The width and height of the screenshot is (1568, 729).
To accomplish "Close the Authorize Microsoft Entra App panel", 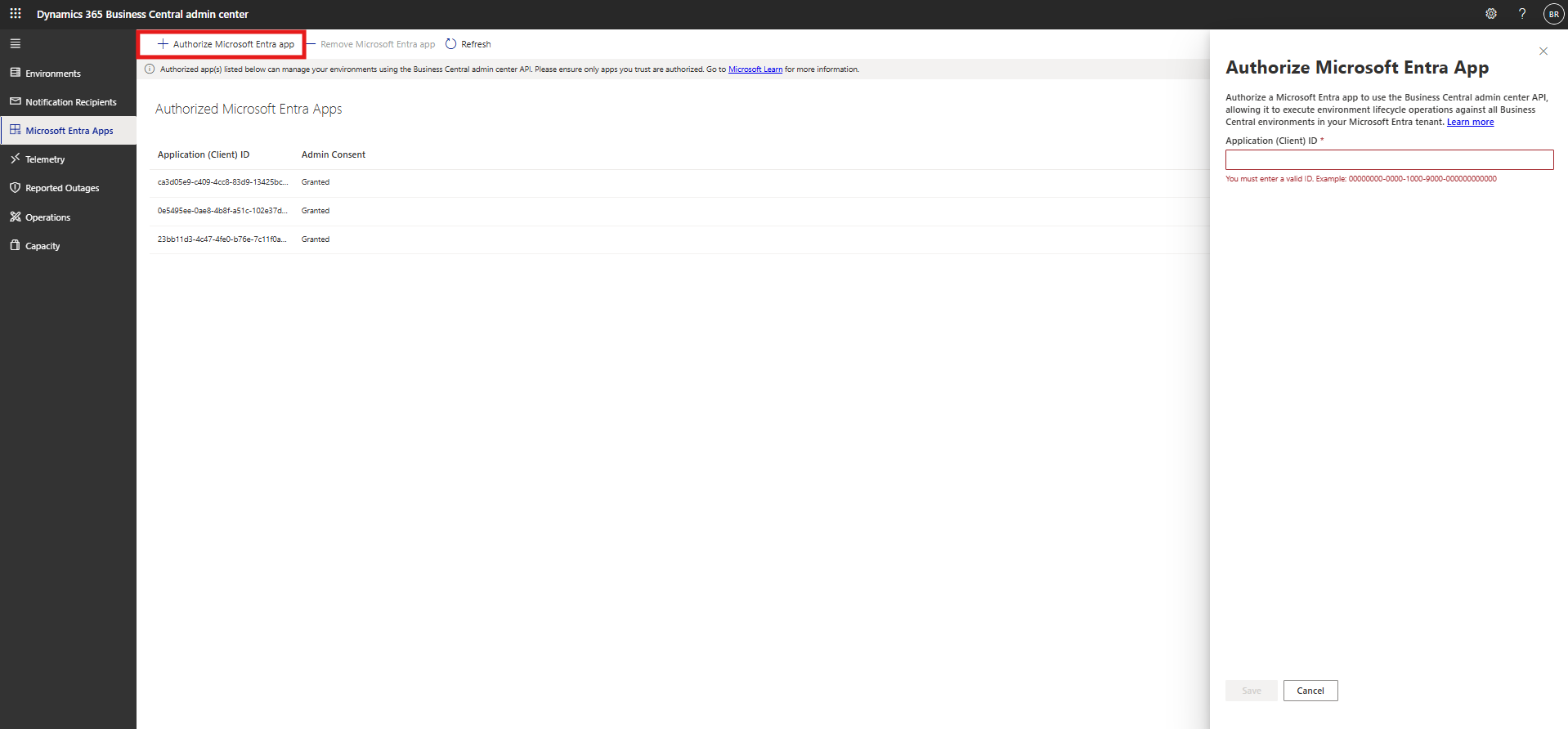I will pos(1543,51).
